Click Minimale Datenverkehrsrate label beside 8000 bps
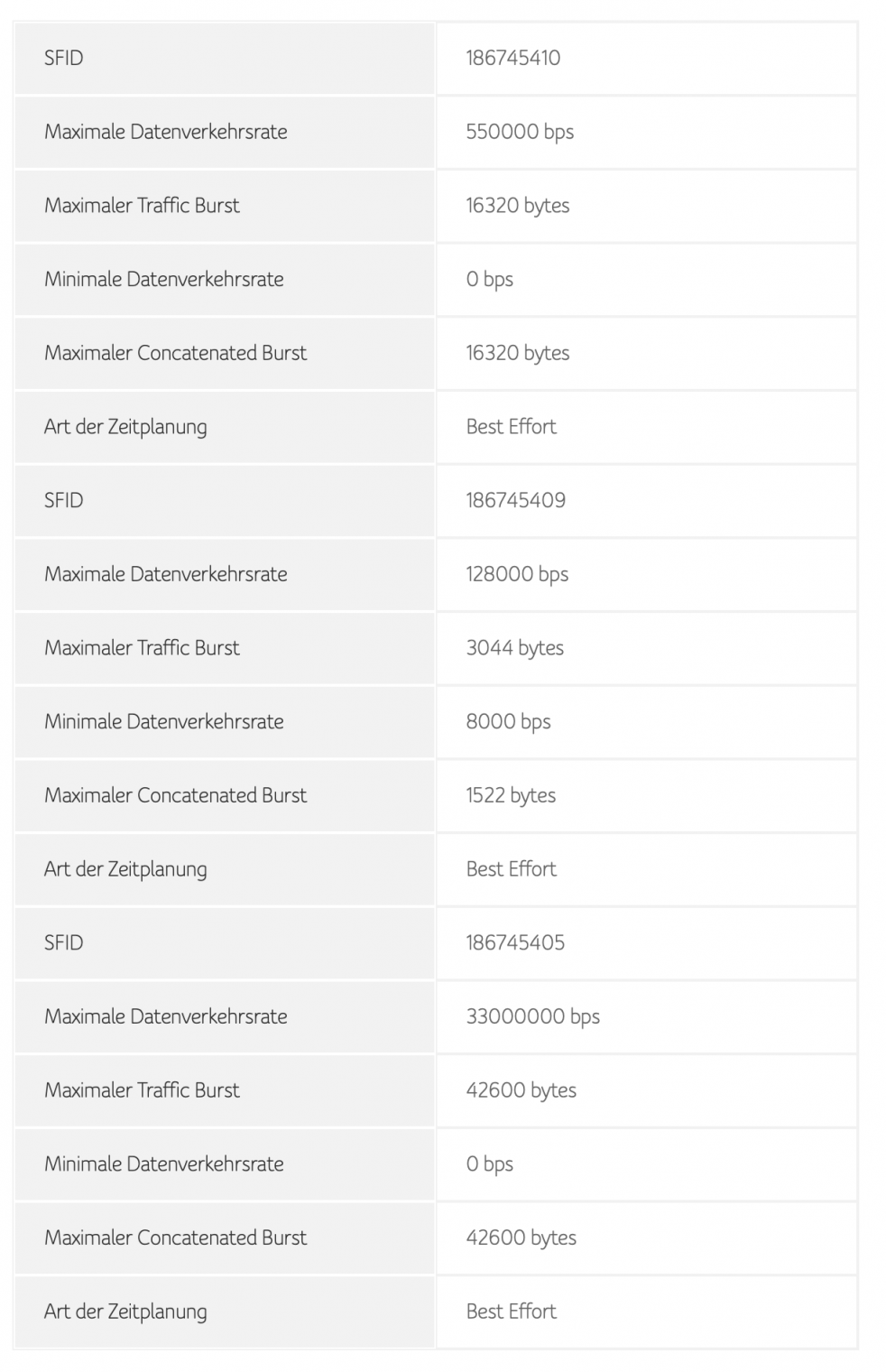This screenshot has width=886, height=1372. [x=163, y=722]
